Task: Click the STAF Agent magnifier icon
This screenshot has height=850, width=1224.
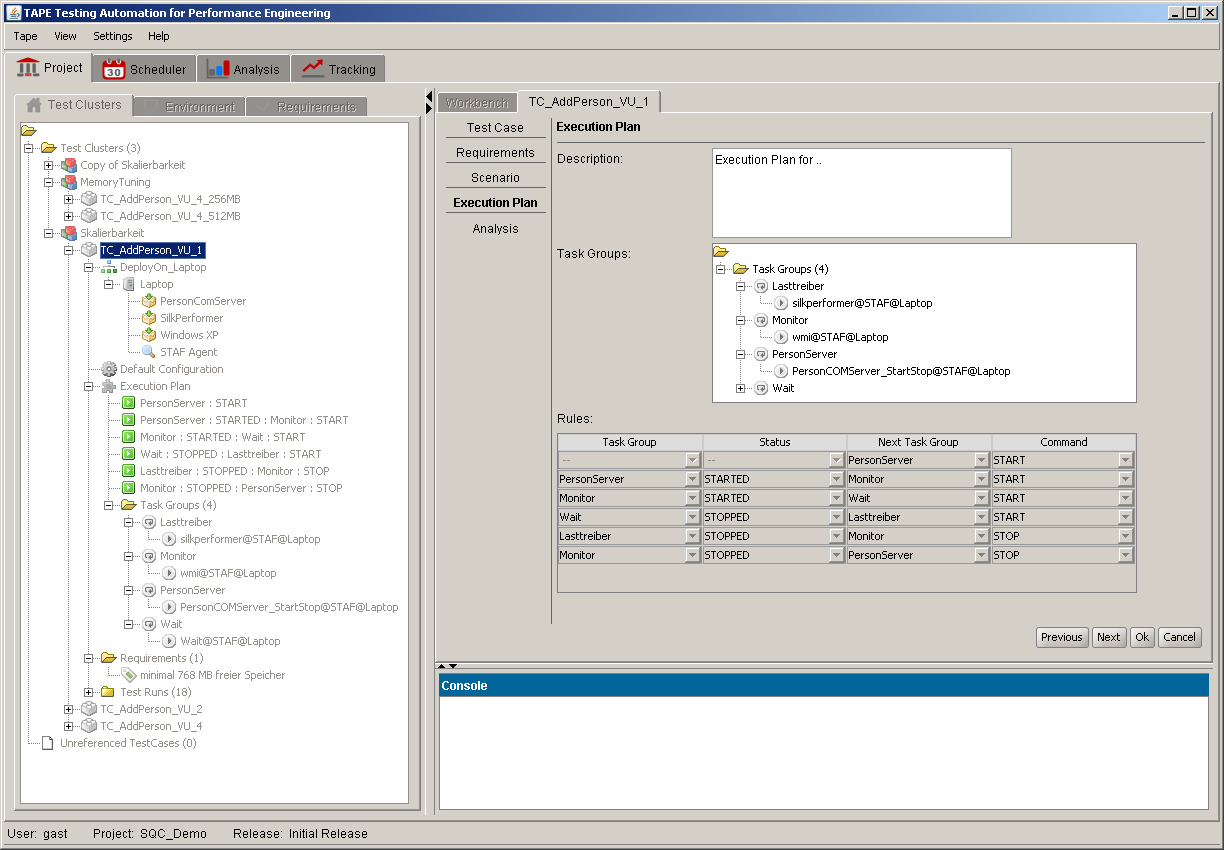Action: (x=148, y=352)
